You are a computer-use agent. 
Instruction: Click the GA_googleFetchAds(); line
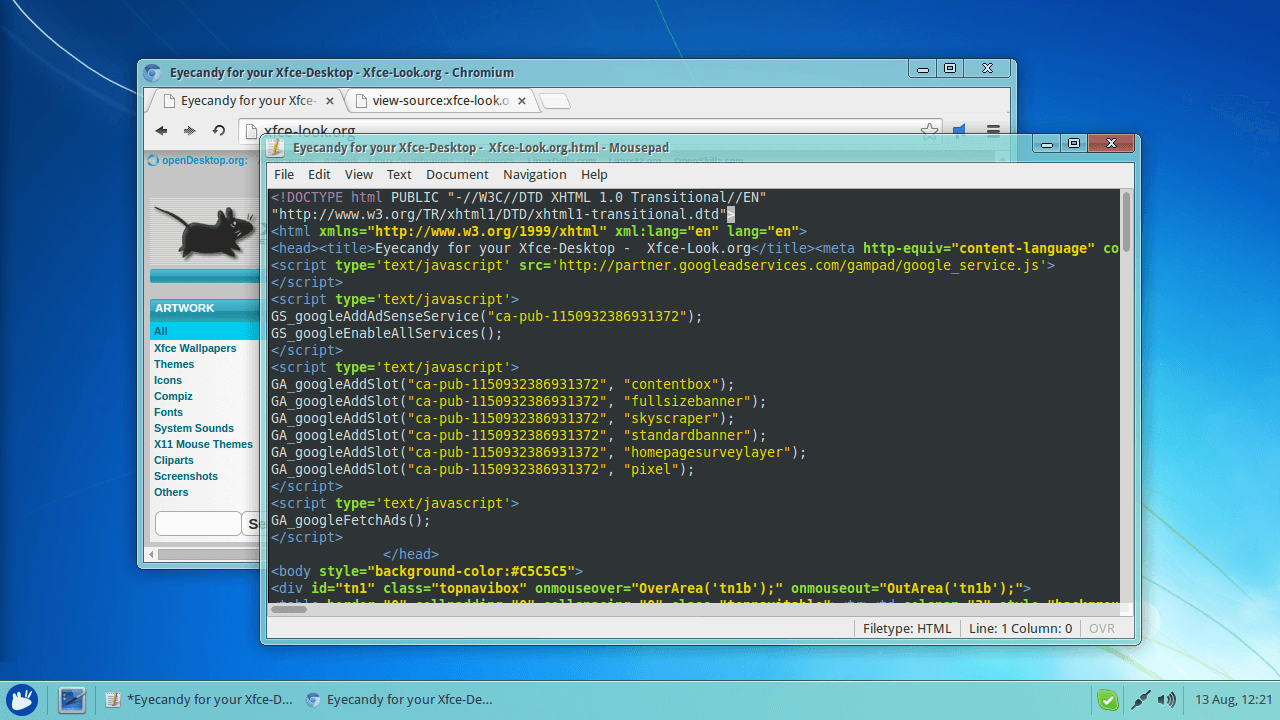click(350, 520)
